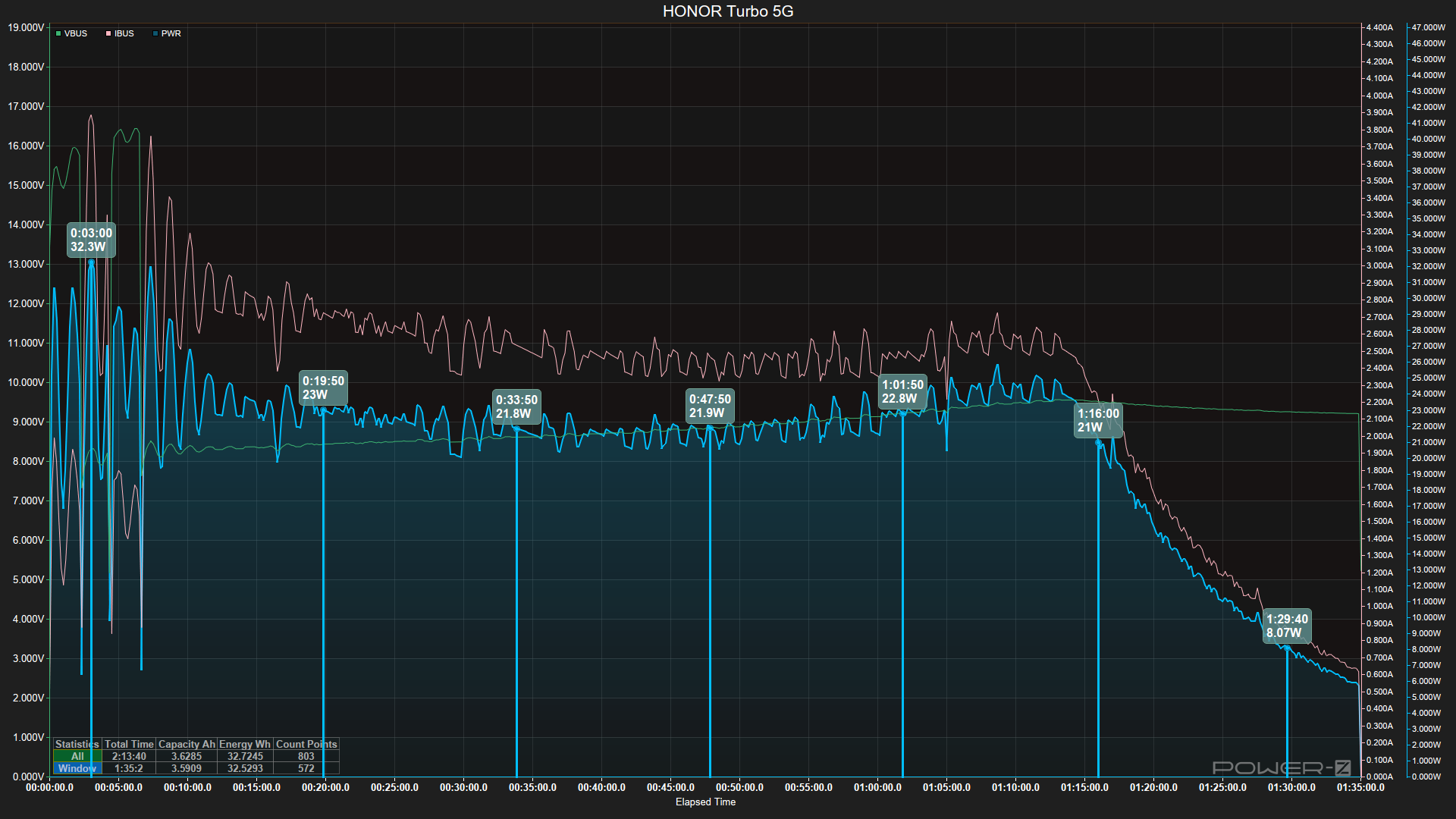This screenshot has height=819, width=1456.
Task: Click the 2:13:40 total time cell
Action: pos(129,756)
